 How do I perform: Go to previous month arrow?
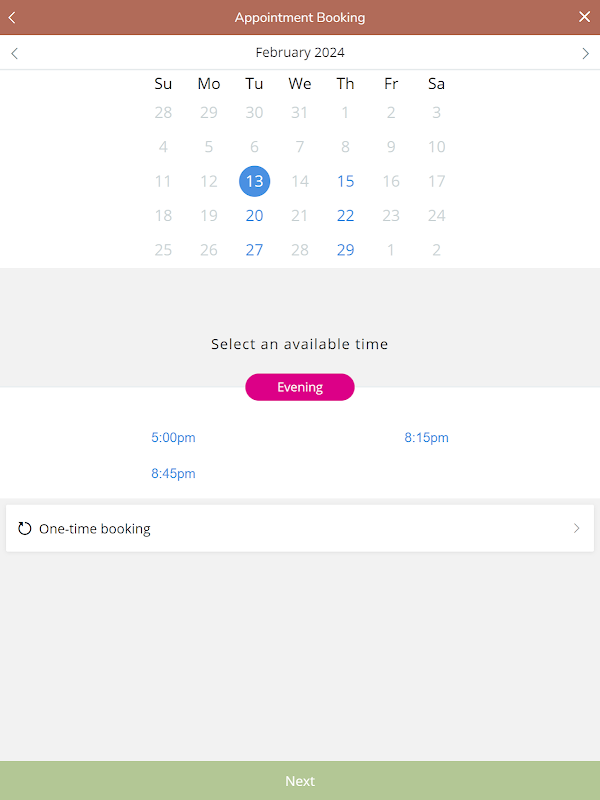coord(14,53)
